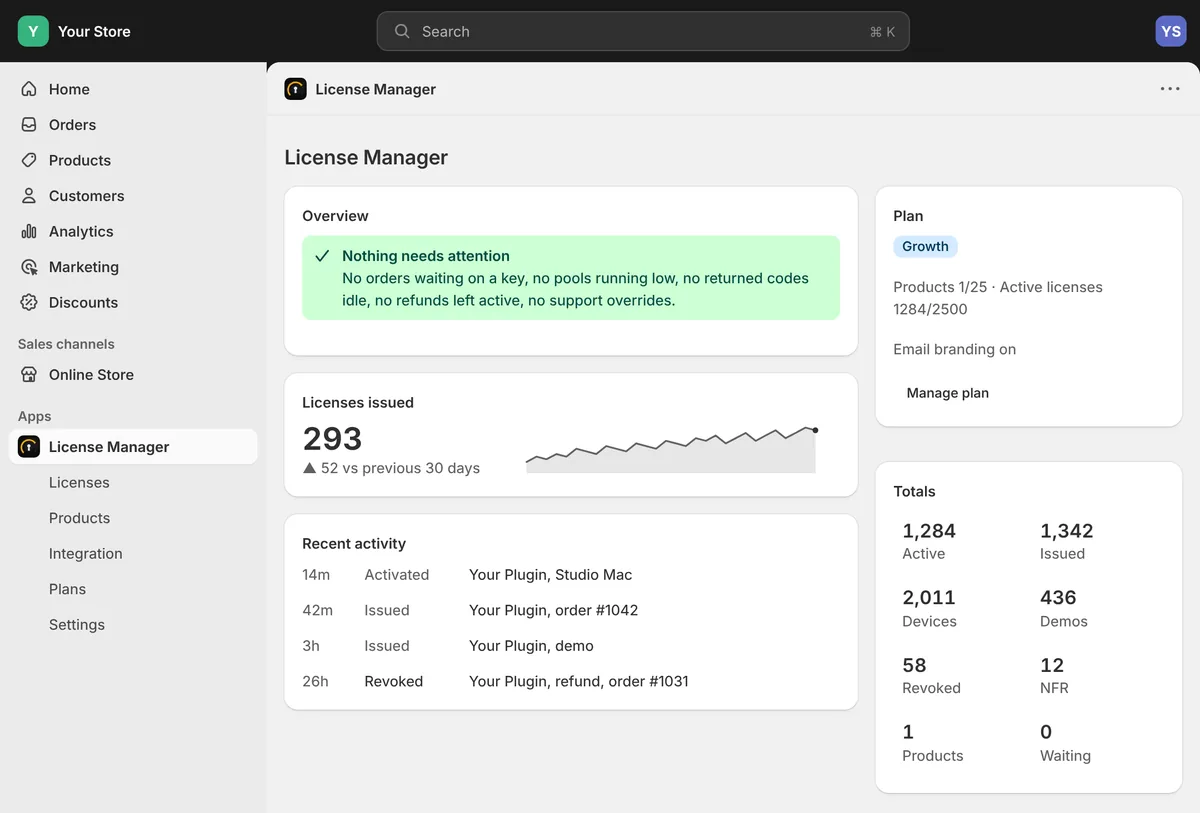This screenshot has height=813, width=1200.
Task: Click the Recent activity heading
Action: click(x=354, y=544)
